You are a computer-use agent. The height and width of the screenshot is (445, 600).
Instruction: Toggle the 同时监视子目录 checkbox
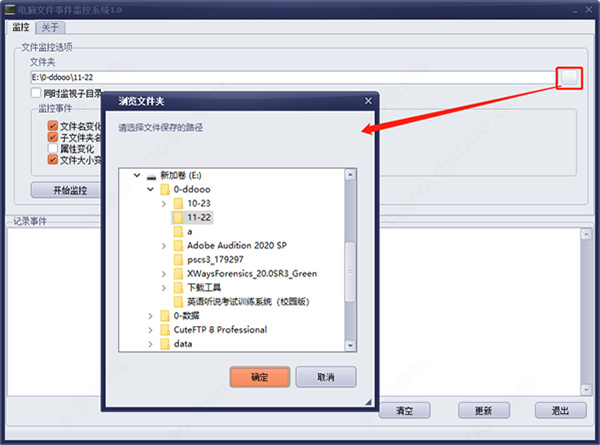(x=36, y=93)
